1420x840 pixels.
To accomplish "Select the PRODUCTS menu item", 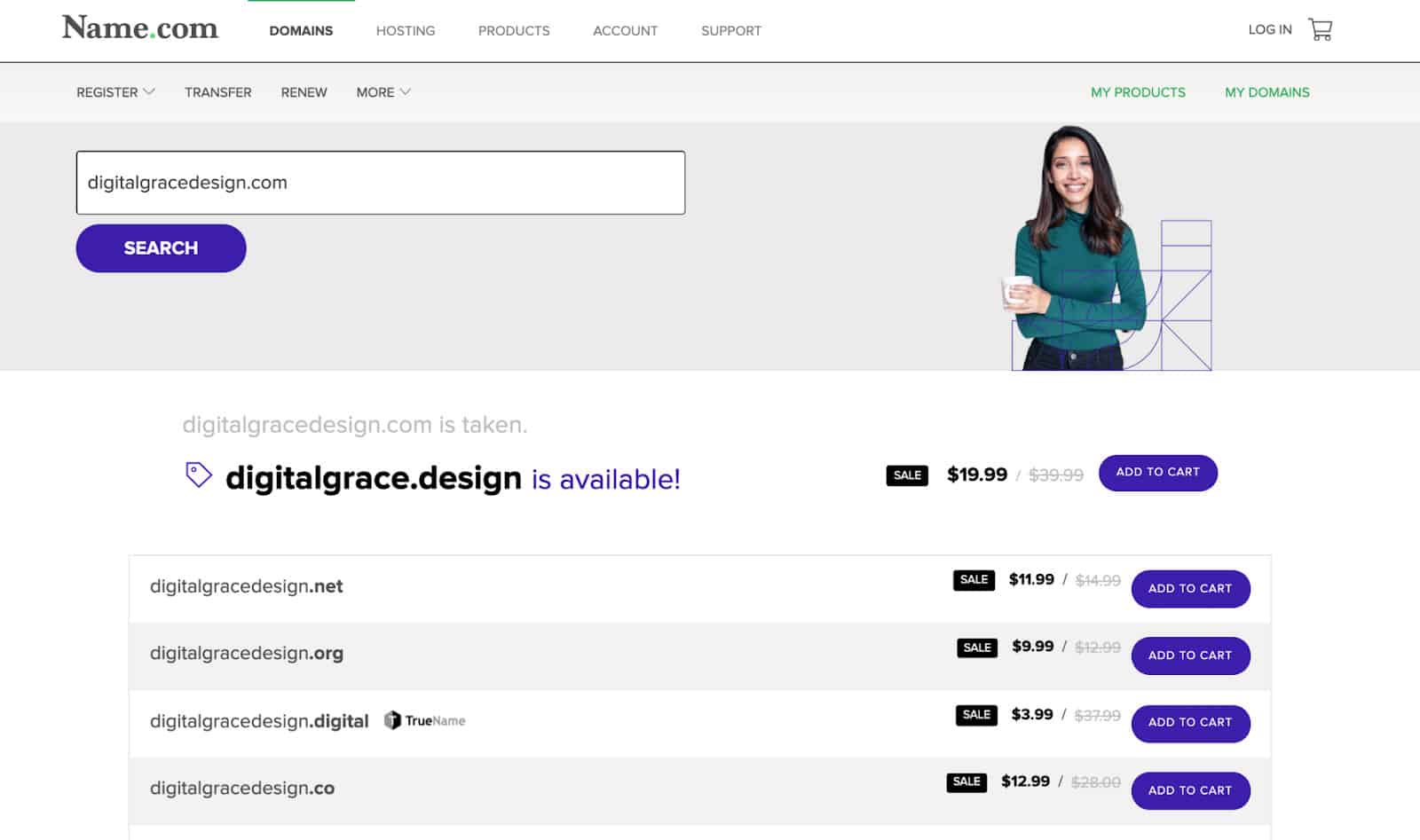I will click(513, 30).
